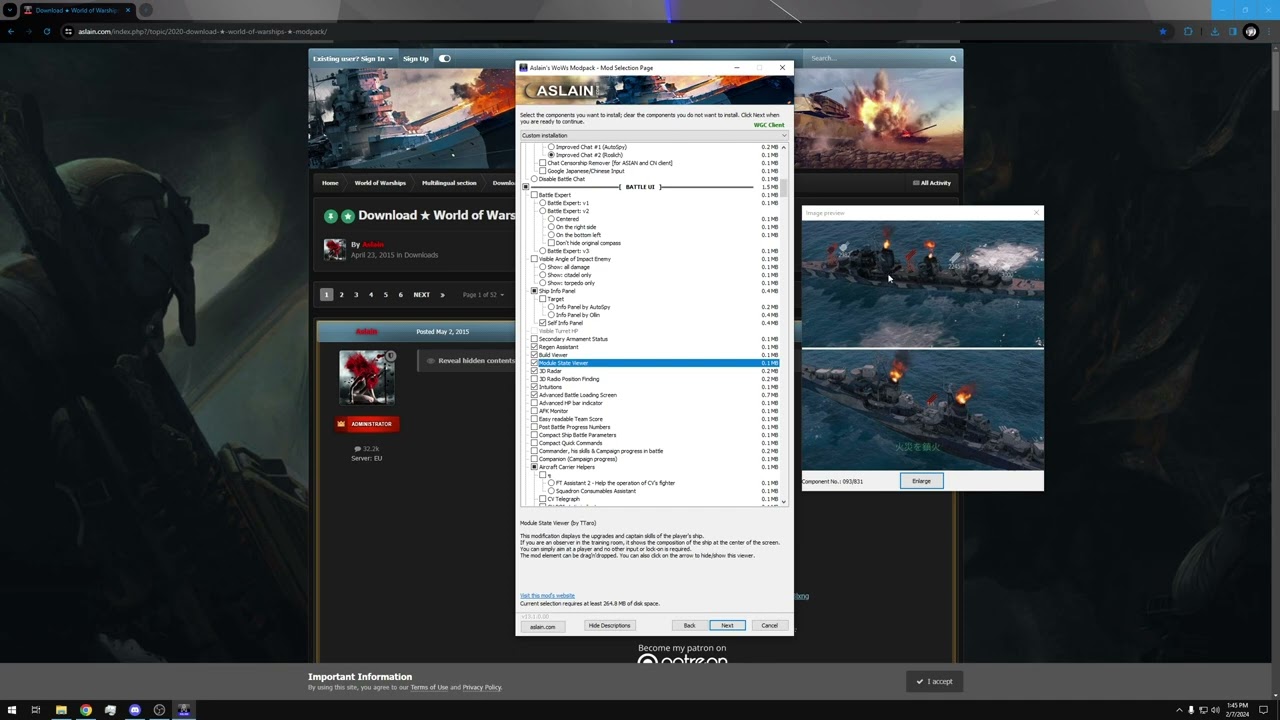Viewport: 1280px width, 720px height.
Task: Select Improved Chat #1 (AutoSpy) radio
Action: [551, 147]
